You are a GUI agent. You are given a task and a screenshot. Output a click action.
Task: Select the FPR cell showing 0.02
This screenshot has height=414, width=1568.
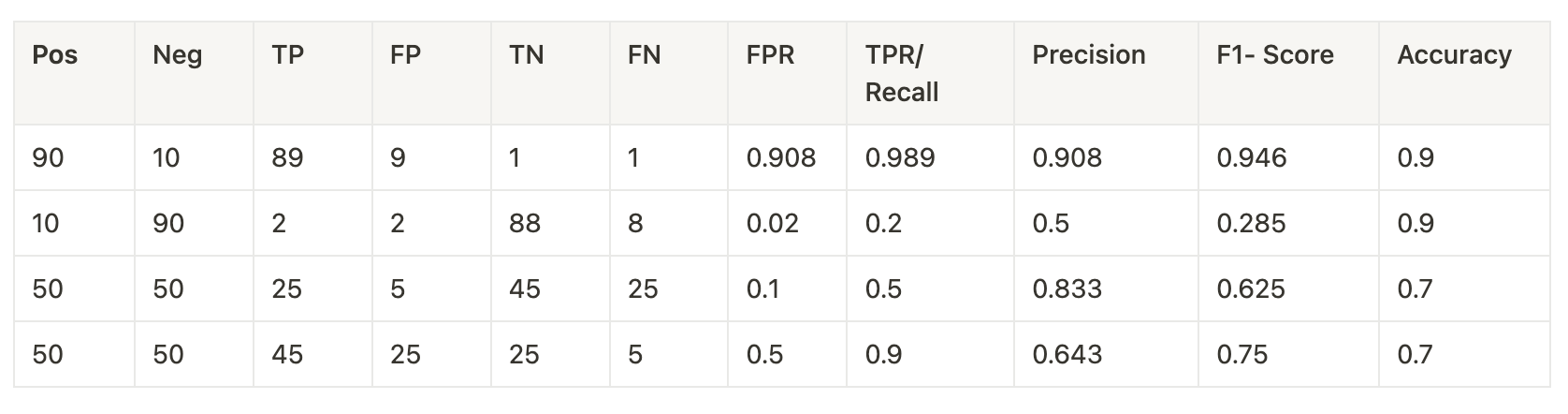tap(772, 223)
